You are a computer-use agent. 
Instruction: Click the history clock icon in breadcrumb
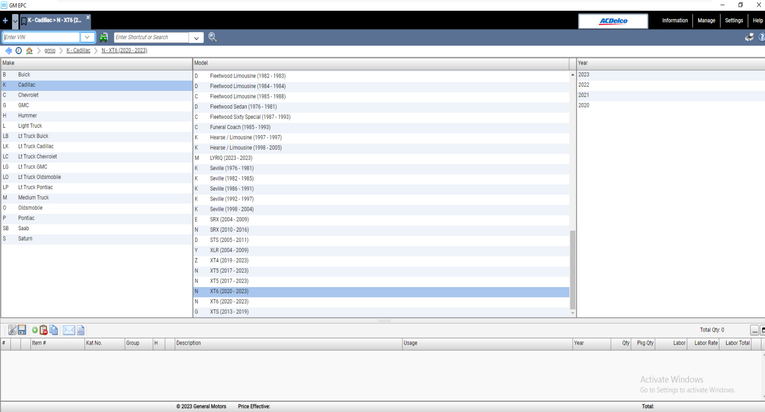point(18,50)
